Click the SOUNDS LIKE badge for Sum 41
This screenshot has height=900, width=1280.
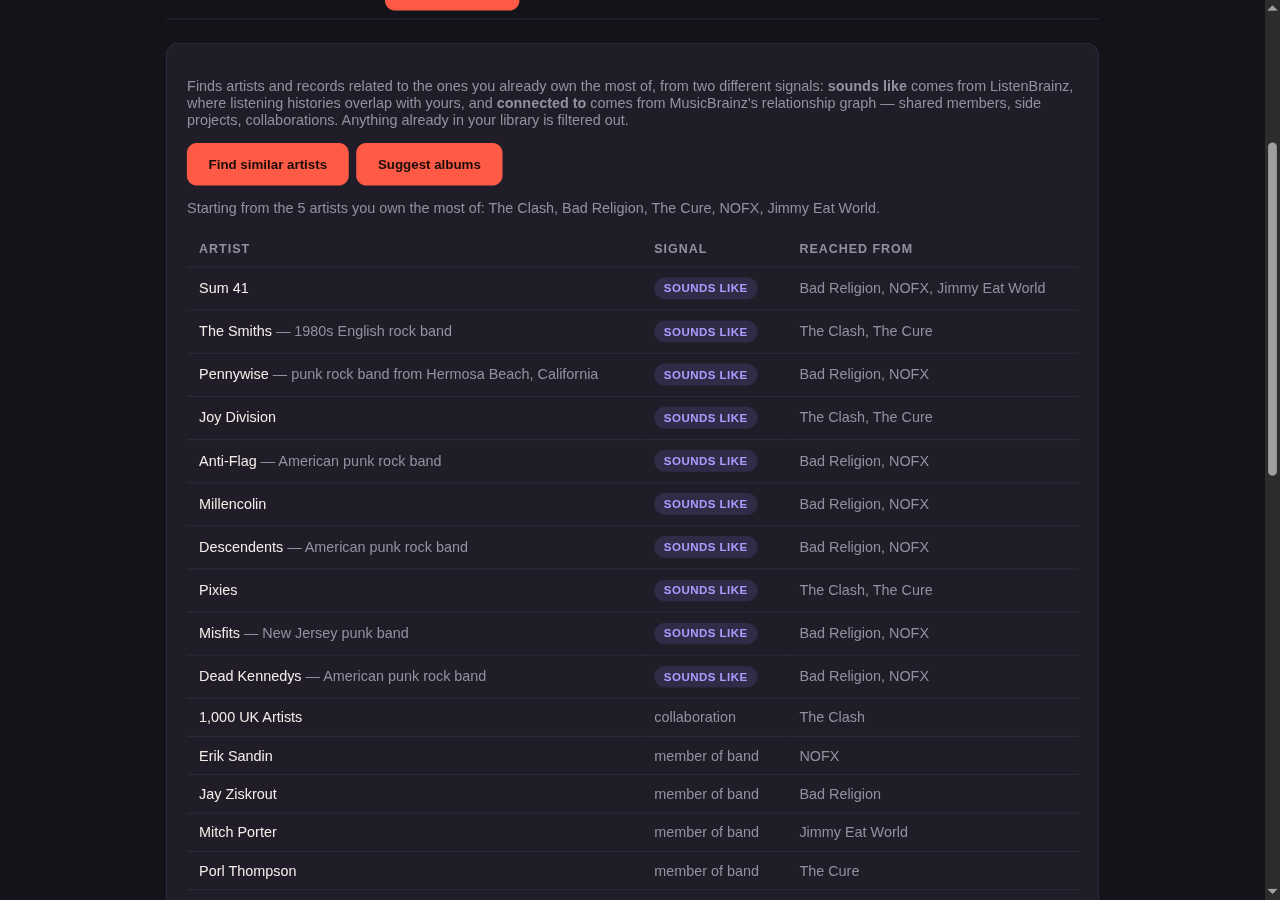pyautogui.click(x=706, y=288)
